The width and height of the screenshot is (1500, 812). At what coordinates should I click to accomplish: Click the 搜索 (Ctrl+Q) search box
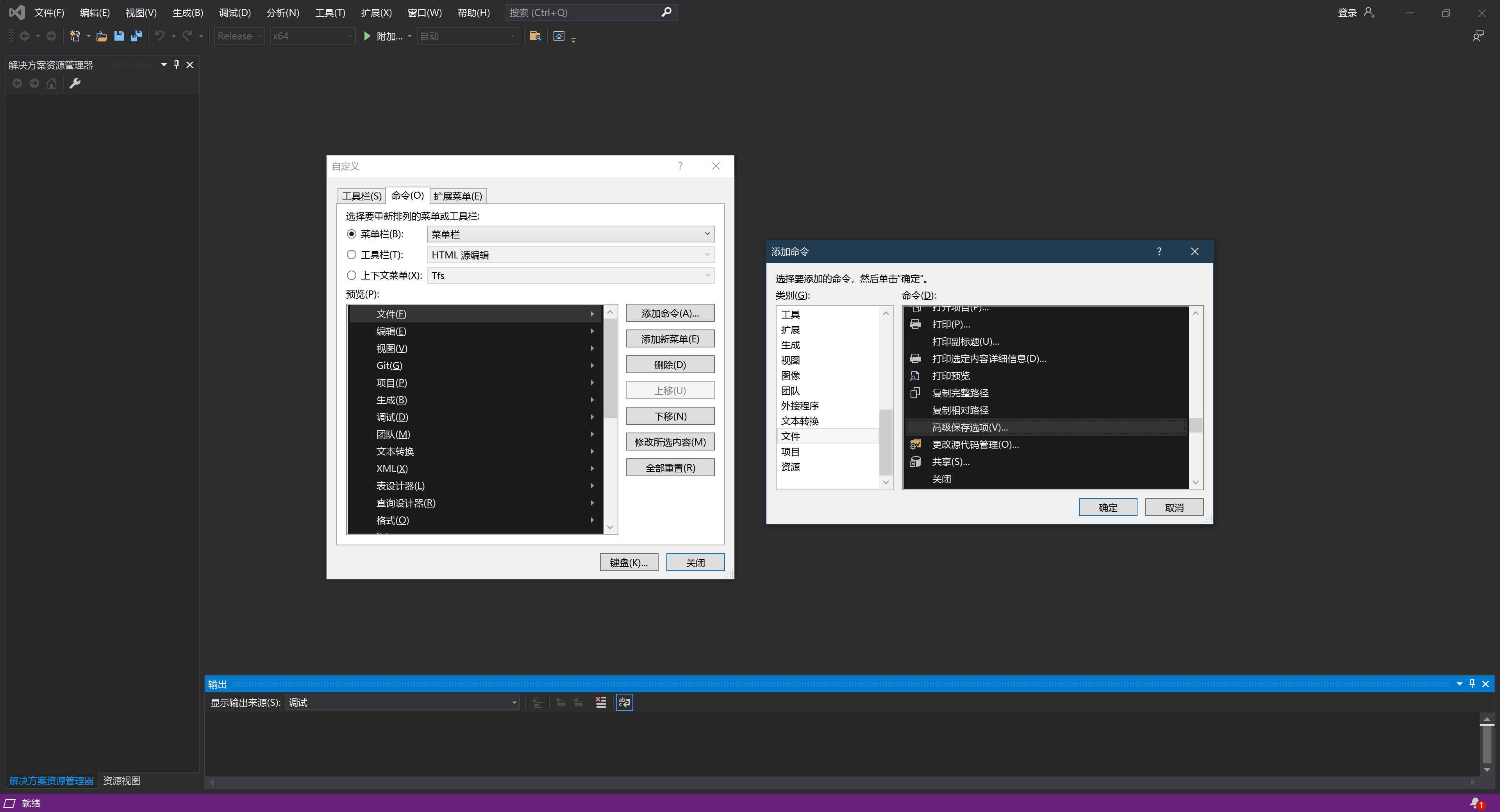[x=582, y=13]
